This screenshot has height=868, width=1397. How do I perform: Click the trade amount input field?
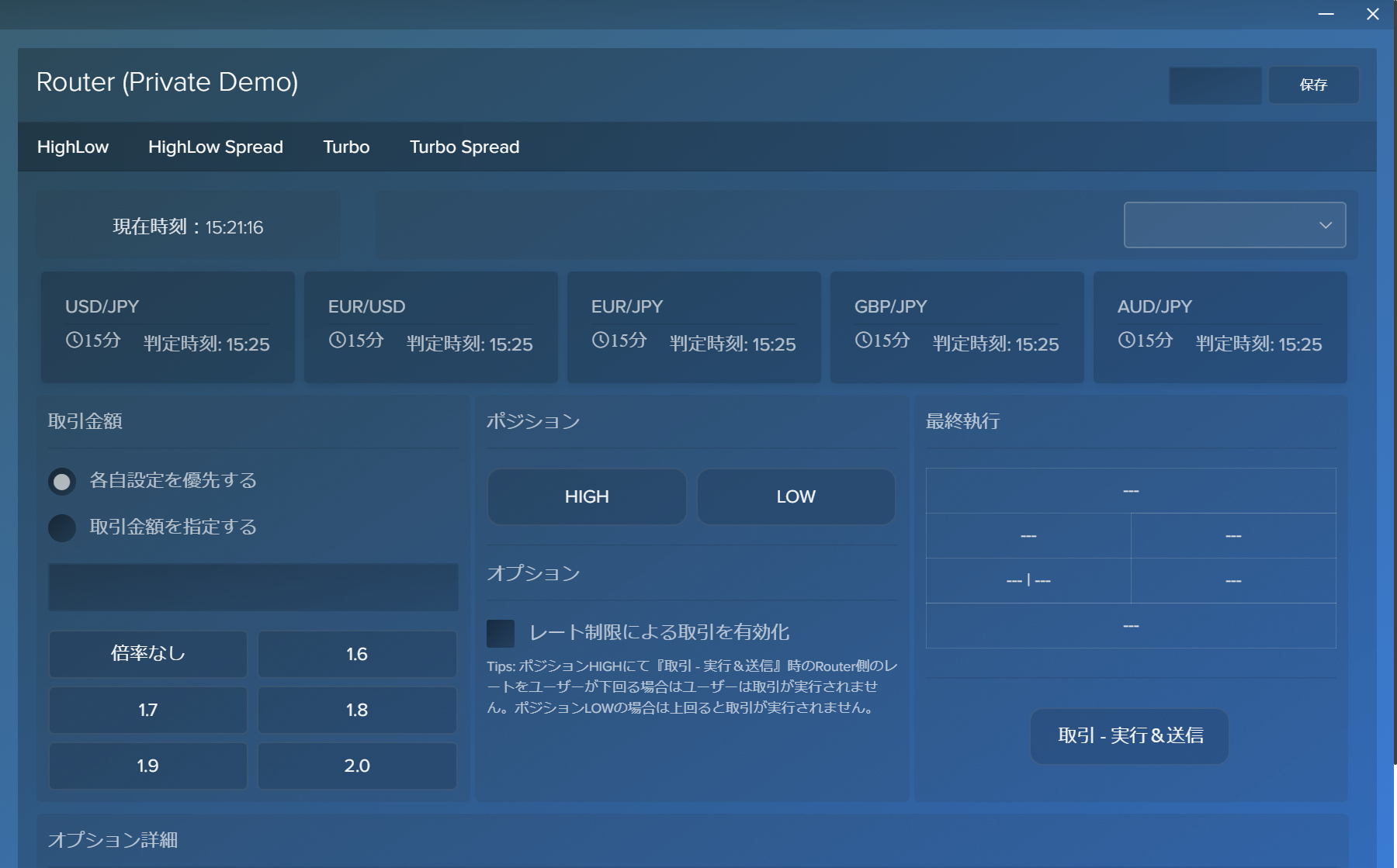253,587
